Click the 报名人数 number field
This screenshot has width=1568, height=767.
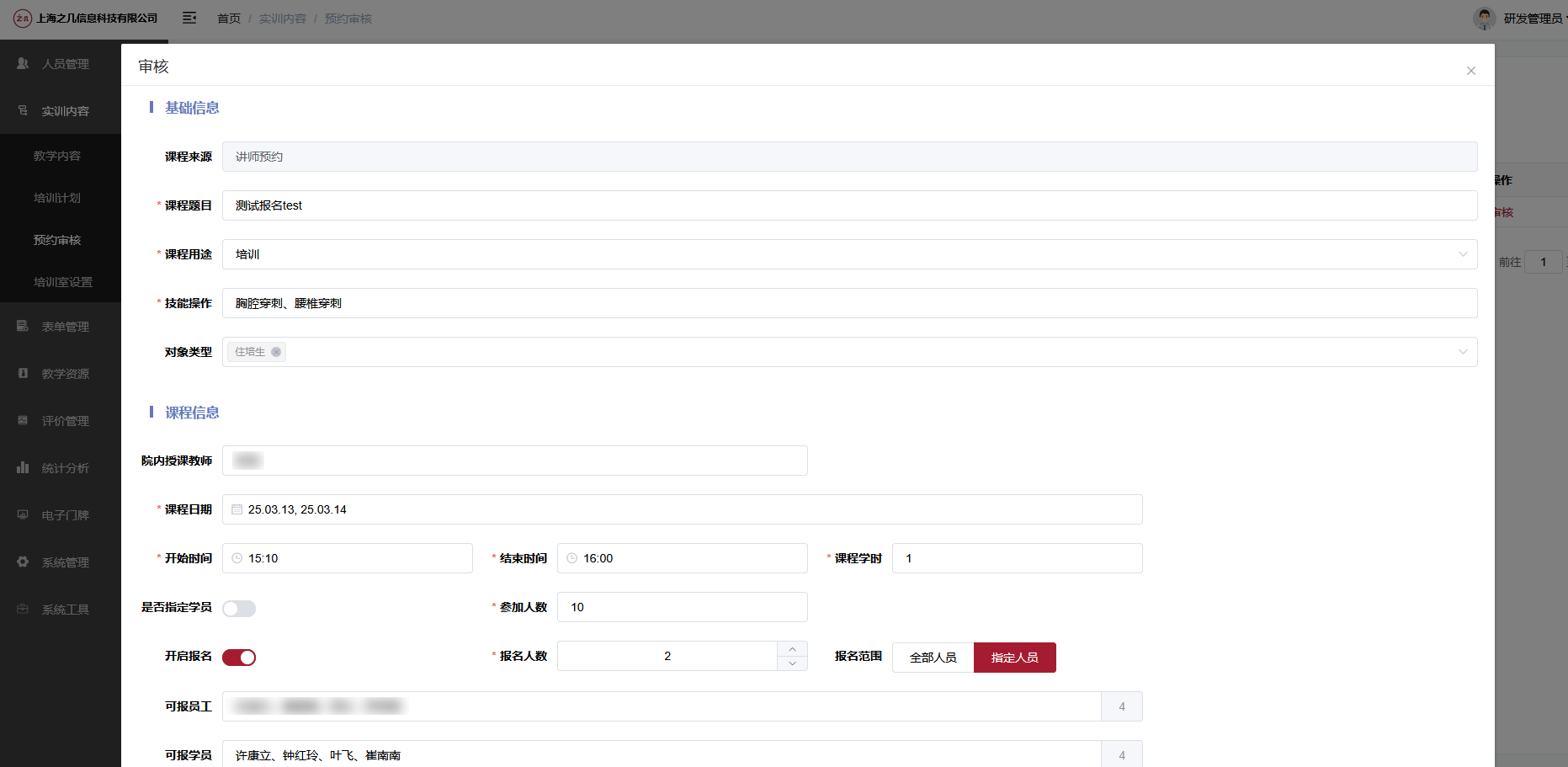pyautogui.click(x=667, y=656)
